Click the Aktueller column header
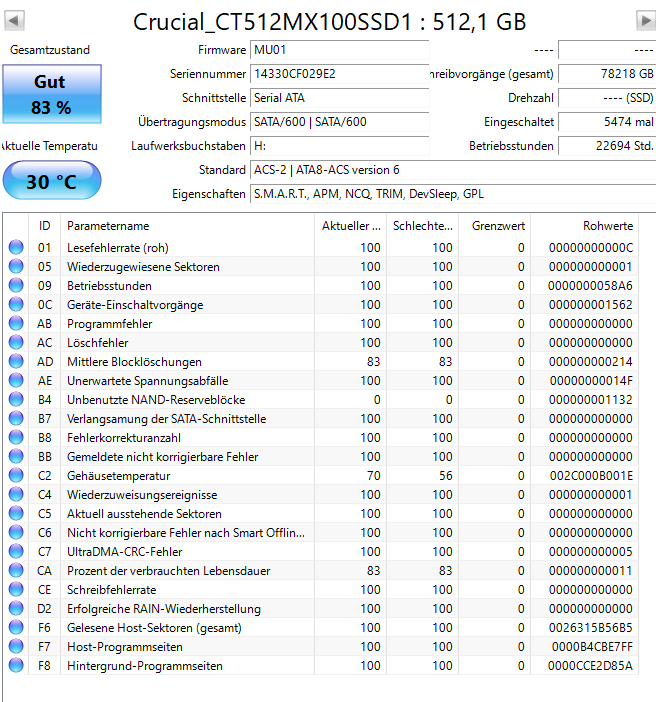656x702 pixels. 351,226
